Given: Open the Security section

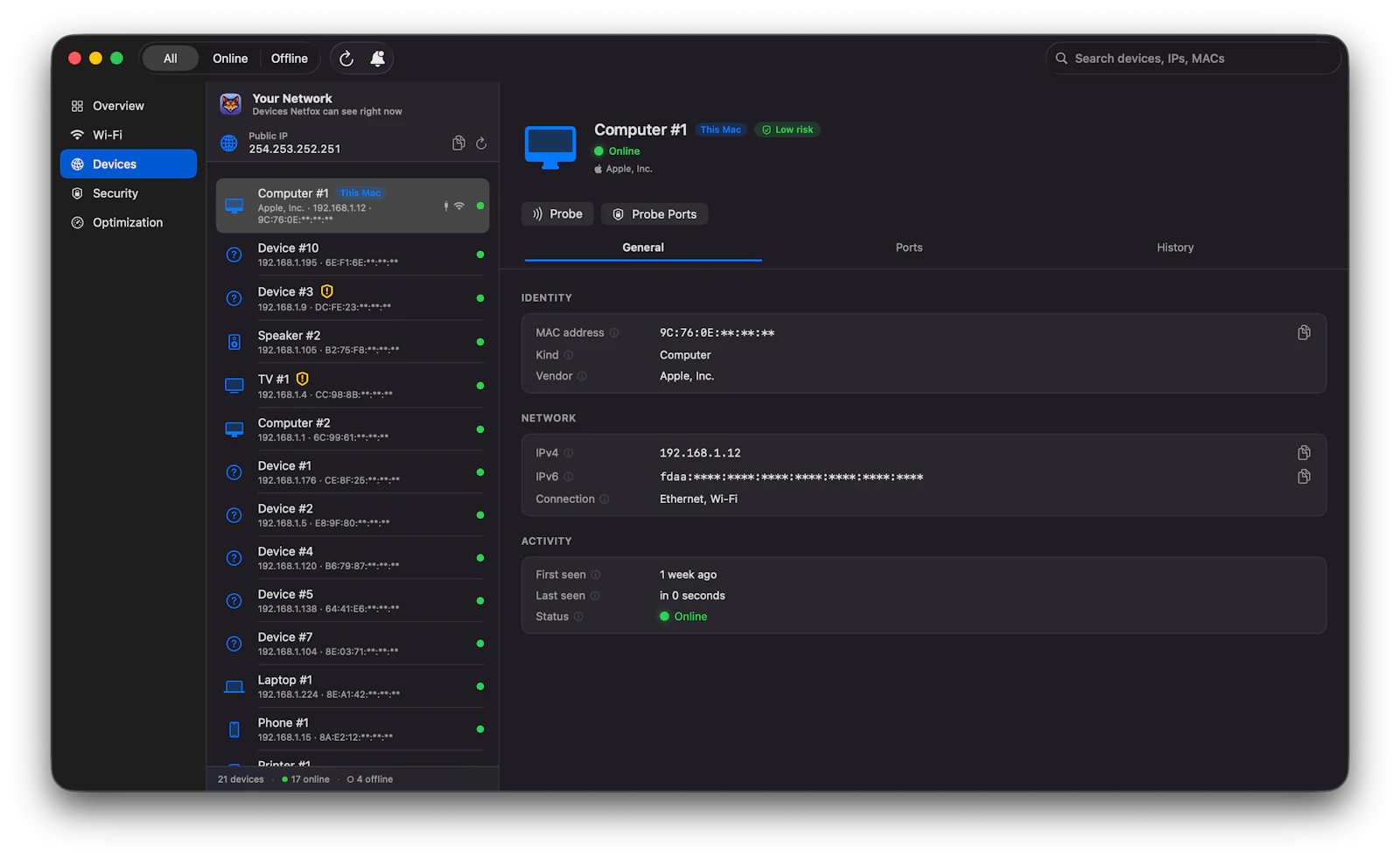Looking at the screenshot, I should (x=129, y=193).
